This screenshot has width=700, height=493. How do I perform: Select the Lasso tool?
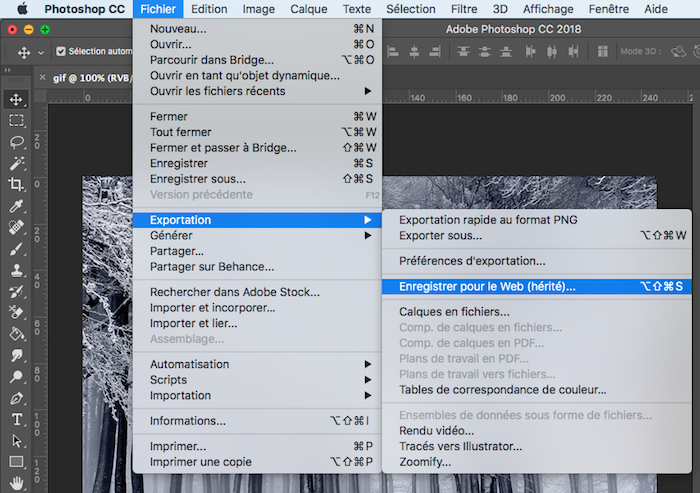pyautogui.click(x=17, y=142)
